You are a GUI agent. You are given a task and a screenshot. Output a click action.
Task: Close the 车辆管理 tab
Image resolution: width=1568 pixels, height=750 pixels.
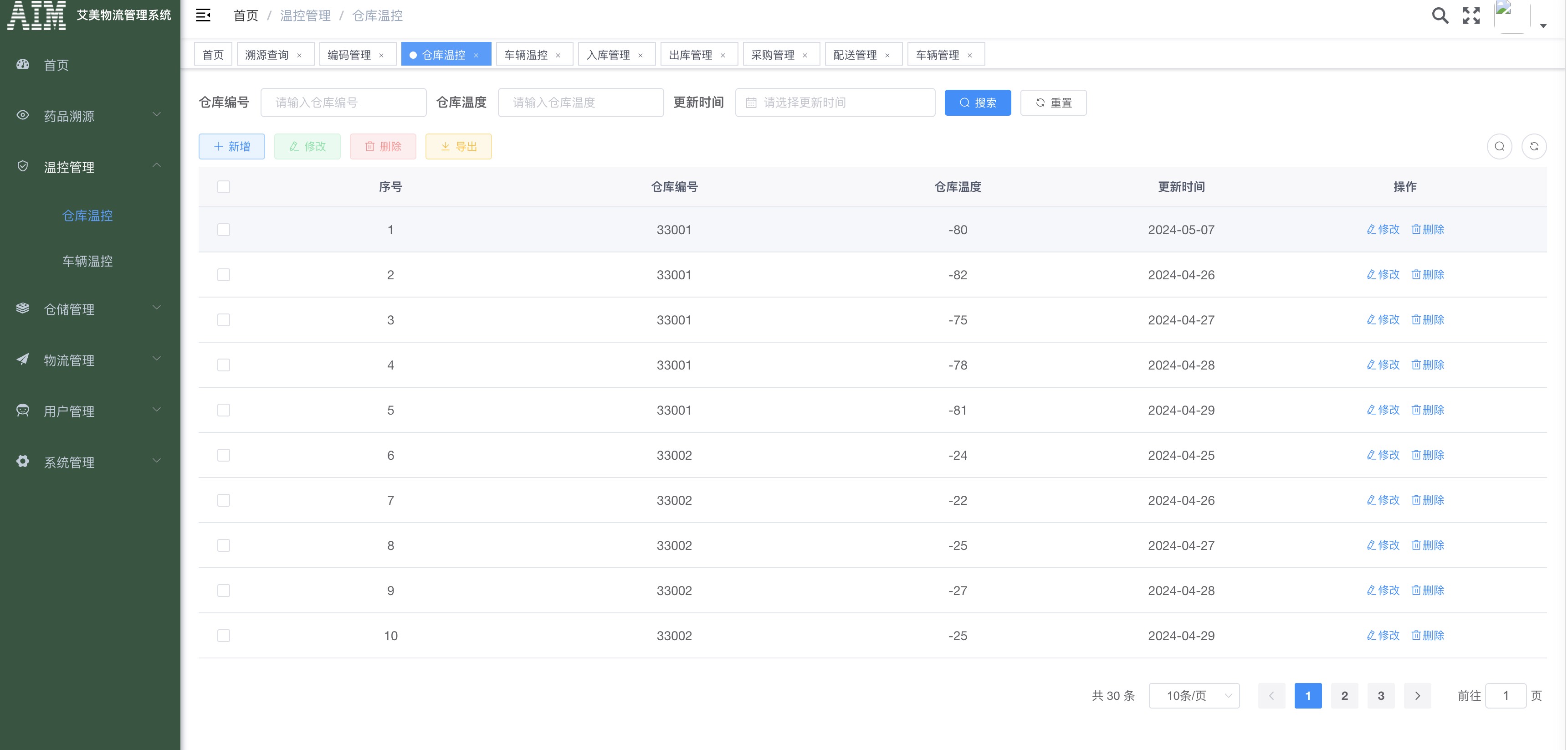970,56
